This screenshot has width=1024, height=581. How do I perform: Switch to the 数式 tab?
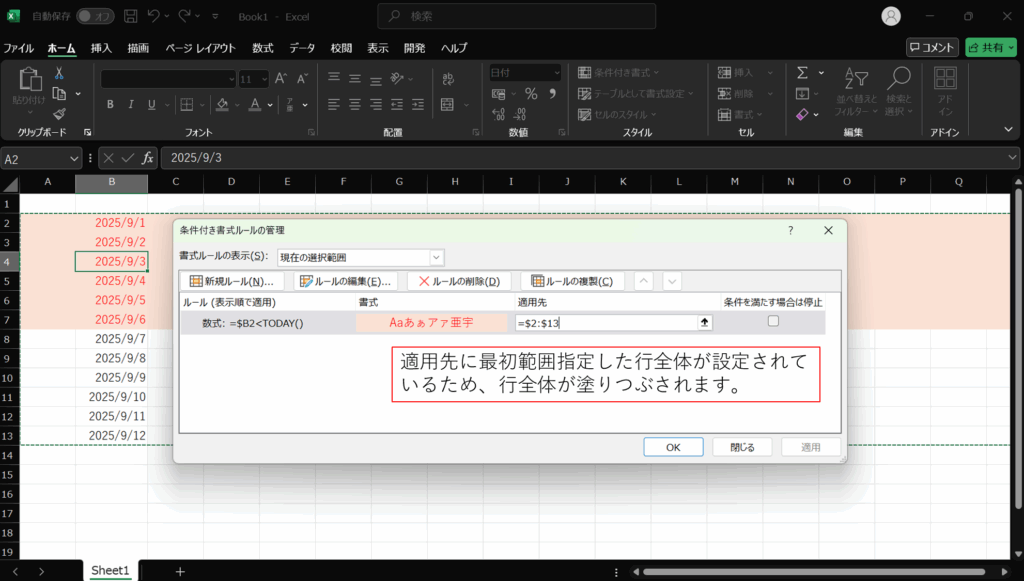263,48
